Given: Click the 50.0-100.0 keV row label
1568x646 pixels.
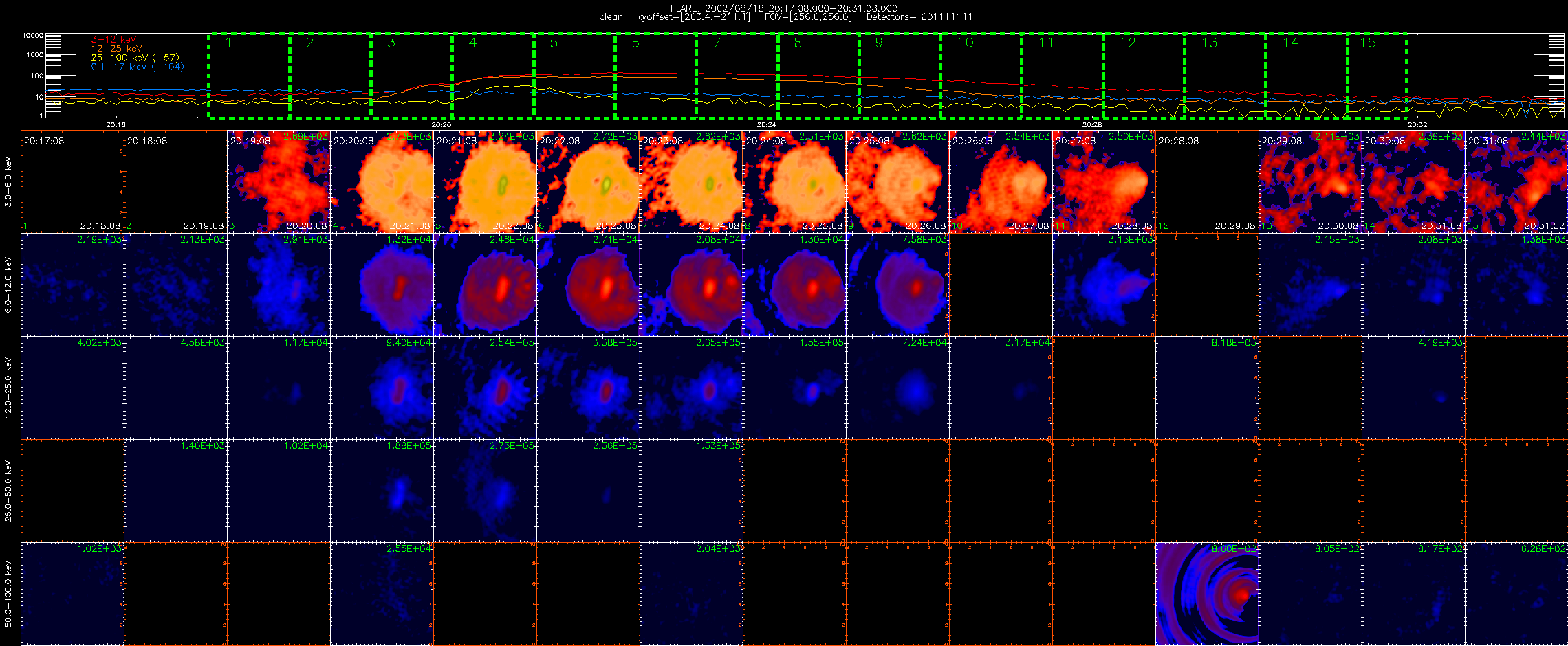Looking at the screenshot, I should click(8, 594).
